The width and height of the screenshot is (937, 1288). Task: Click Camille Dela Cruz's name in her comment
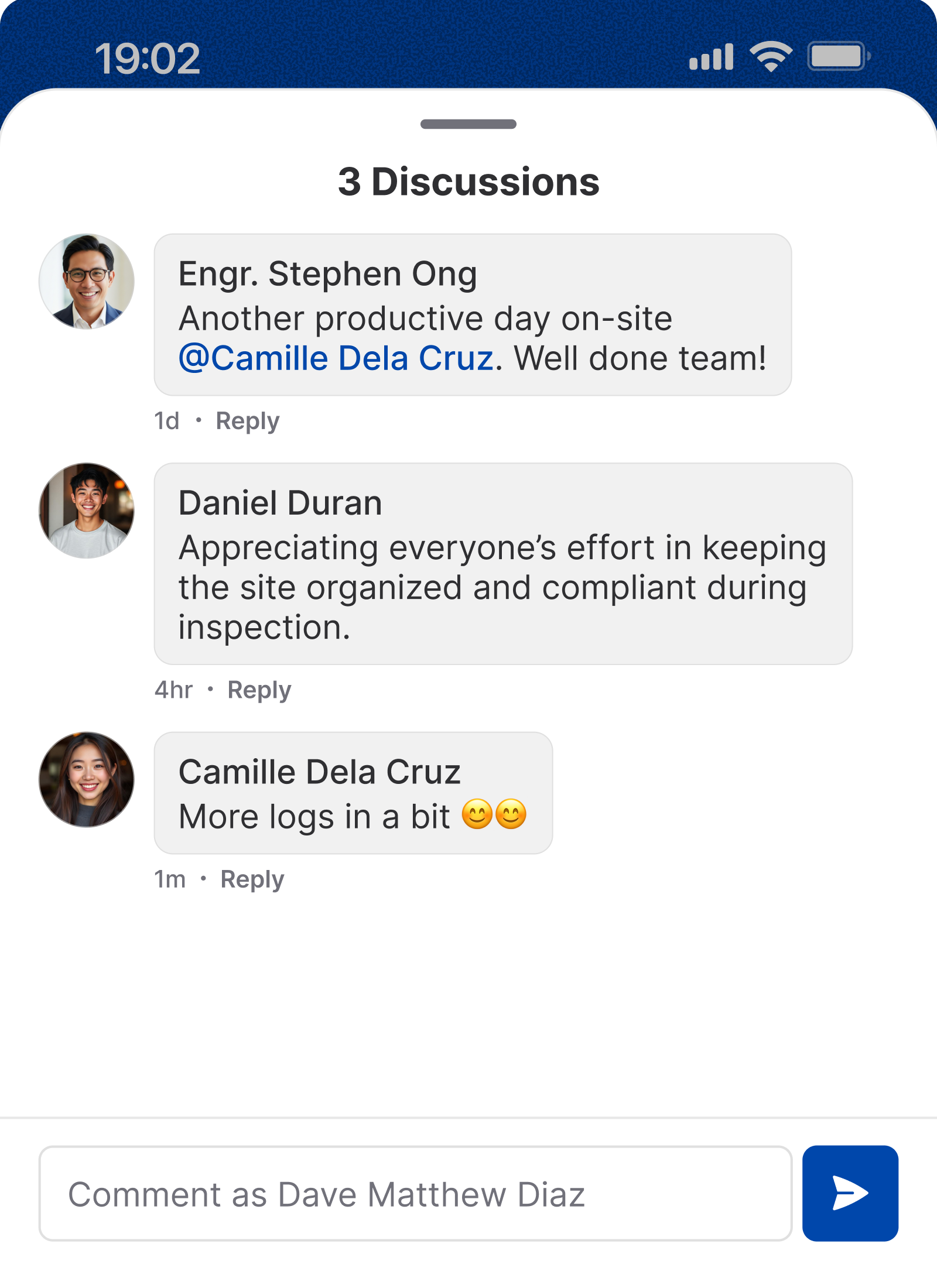point(319,772)
